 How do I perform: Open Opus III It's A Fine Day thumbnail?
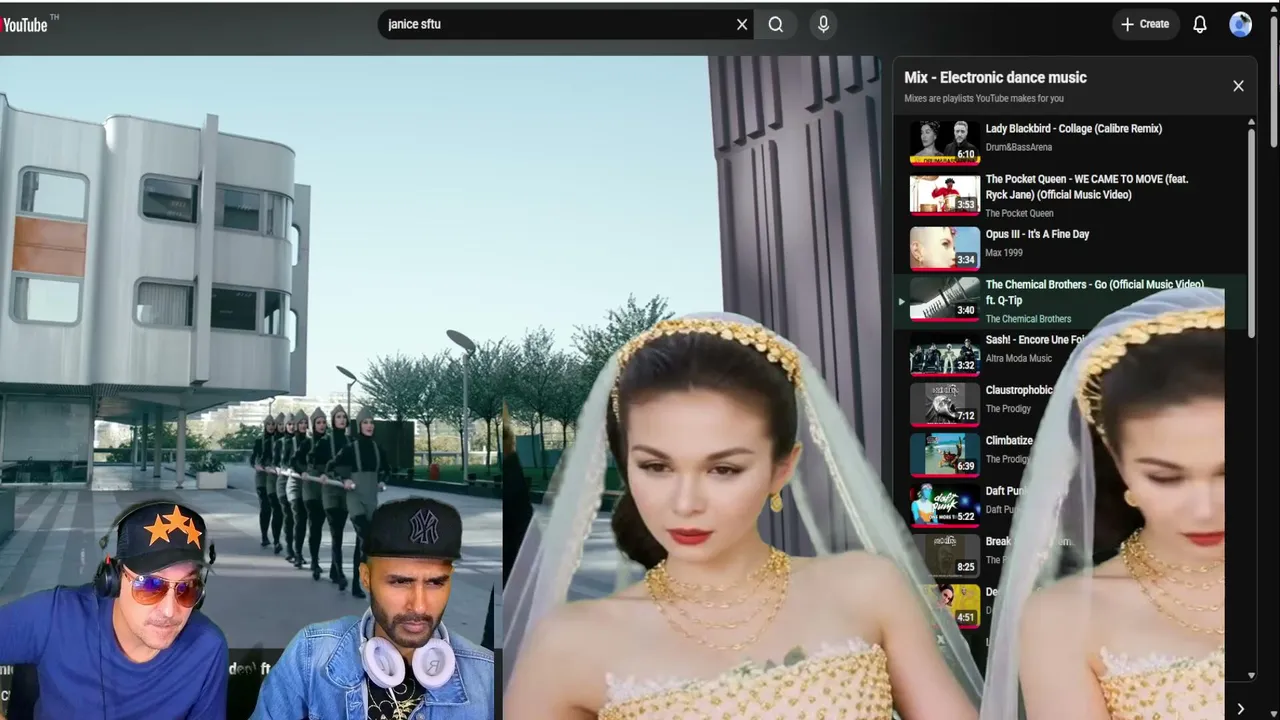point(945,247)
